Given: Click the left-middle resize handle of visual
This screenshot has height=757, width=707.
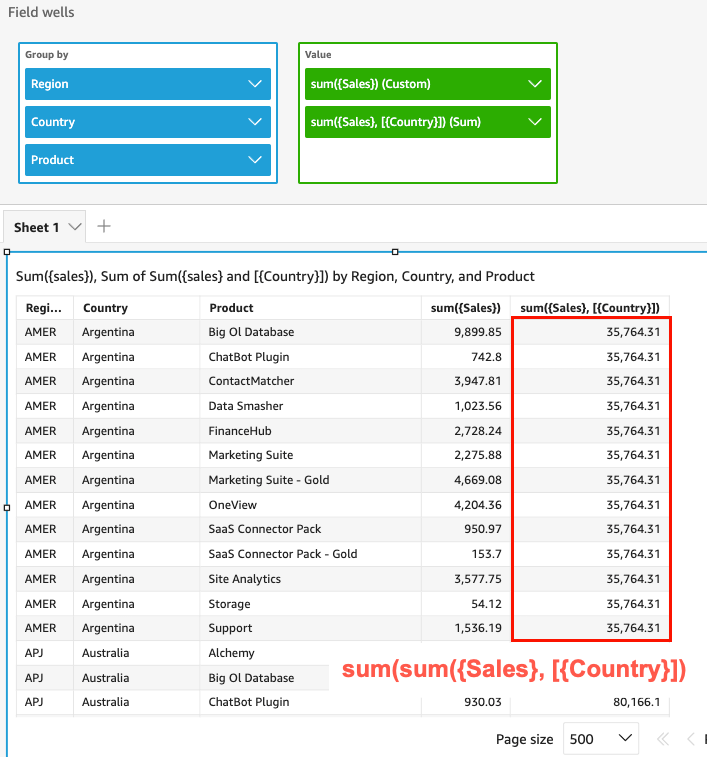Looking at the screenshot, I should (x=7, y=507).
